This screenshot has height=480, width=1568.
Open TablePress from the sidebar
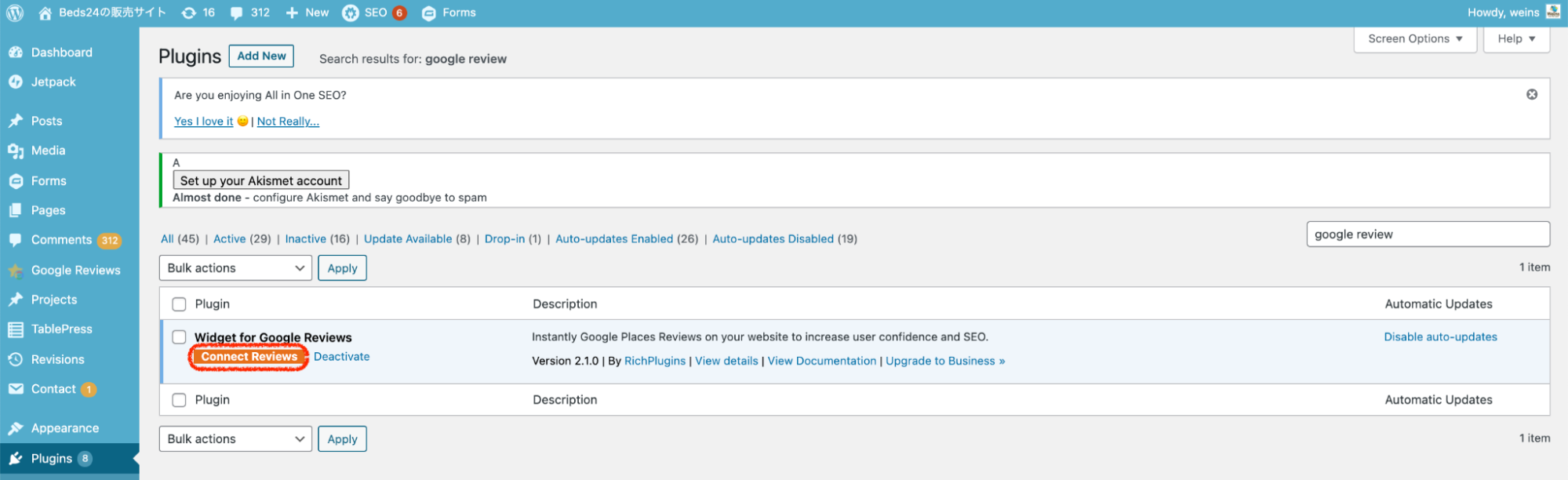(61, 329)
